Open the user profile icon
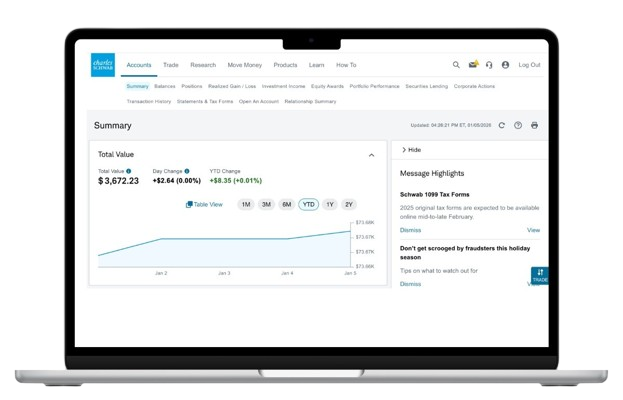This screenshot has height=400, width=623. [505, 65]
